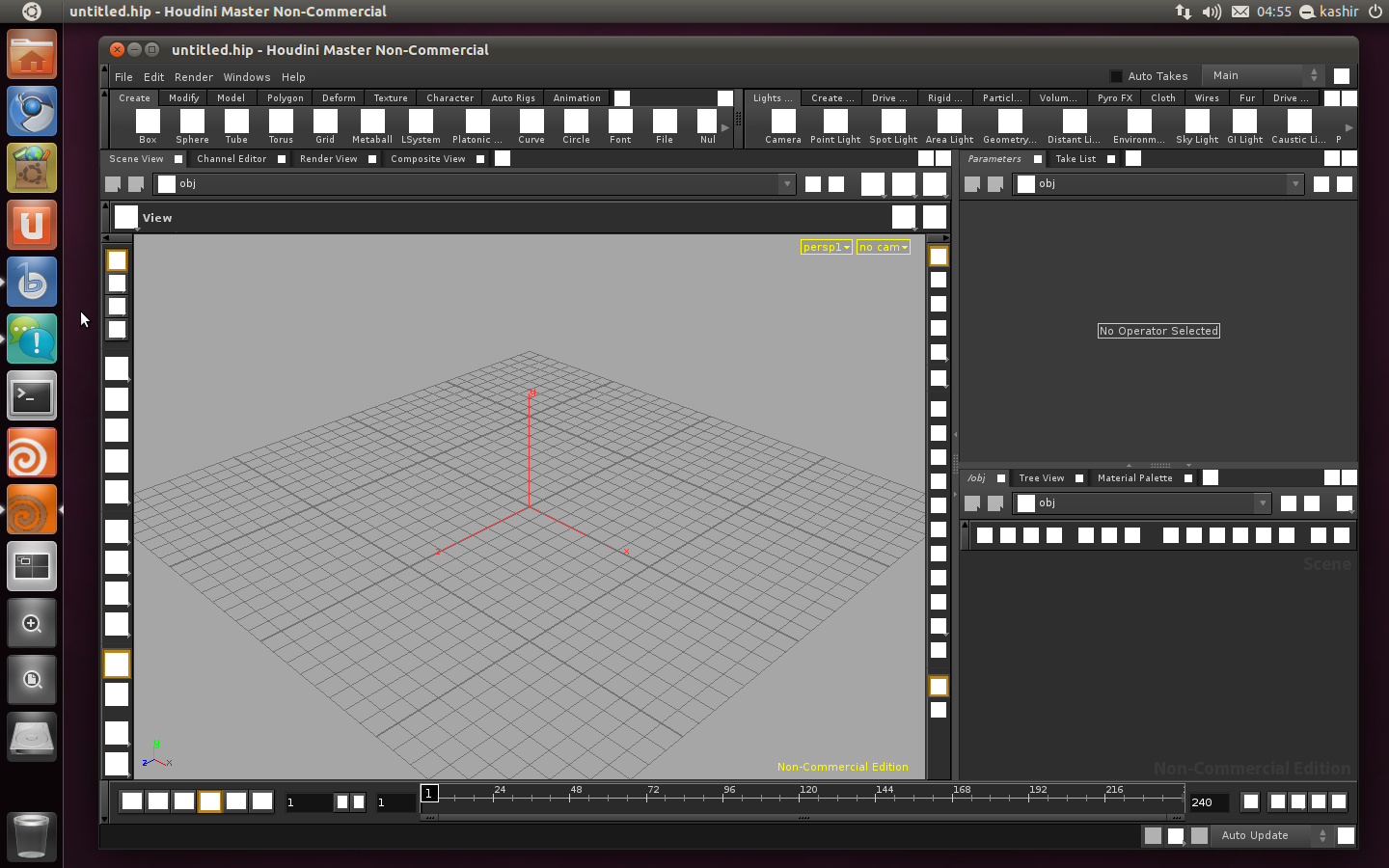Open the Edit menu

154,77
